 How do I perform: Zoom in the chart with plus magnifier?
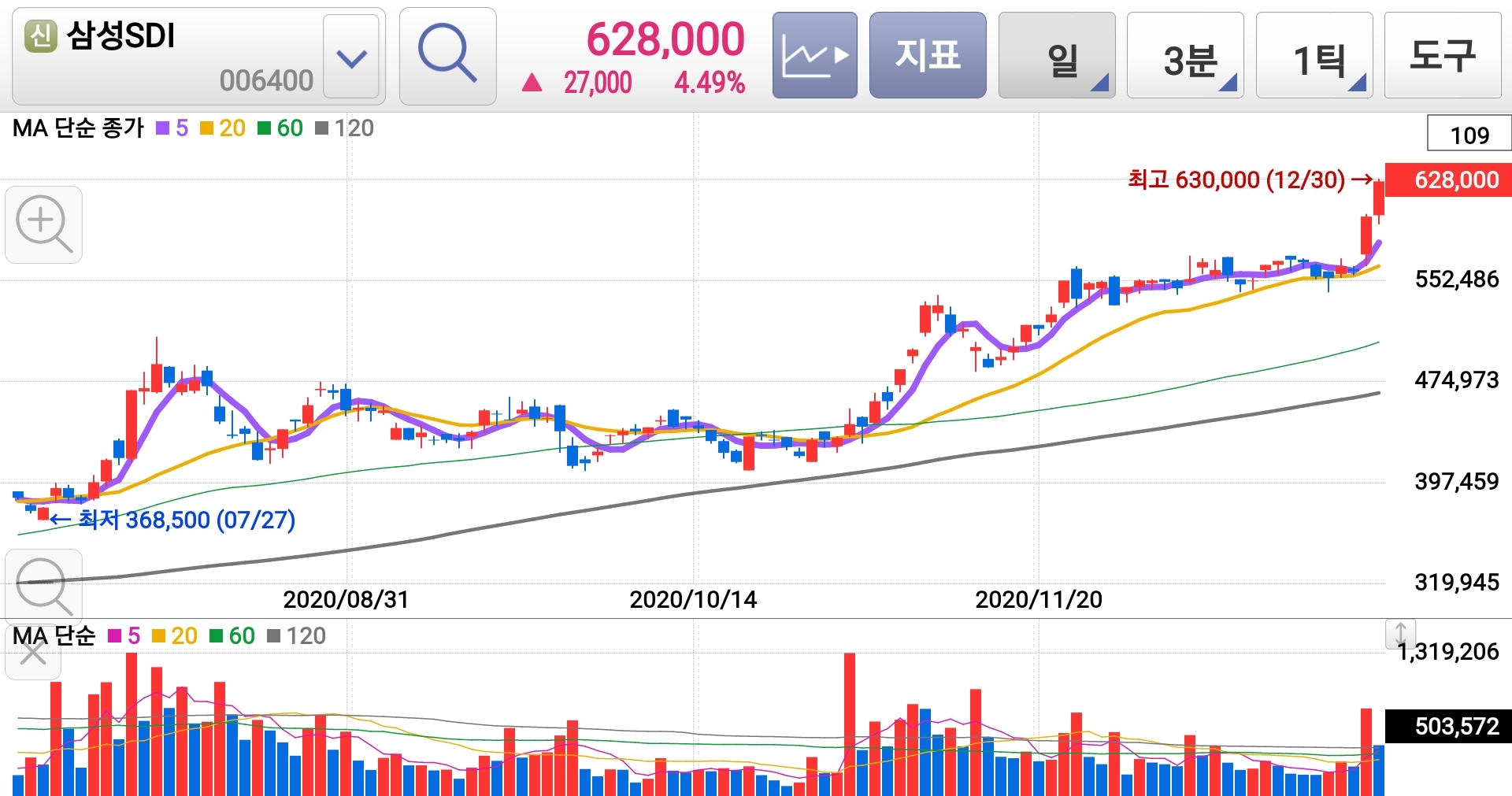44,224
